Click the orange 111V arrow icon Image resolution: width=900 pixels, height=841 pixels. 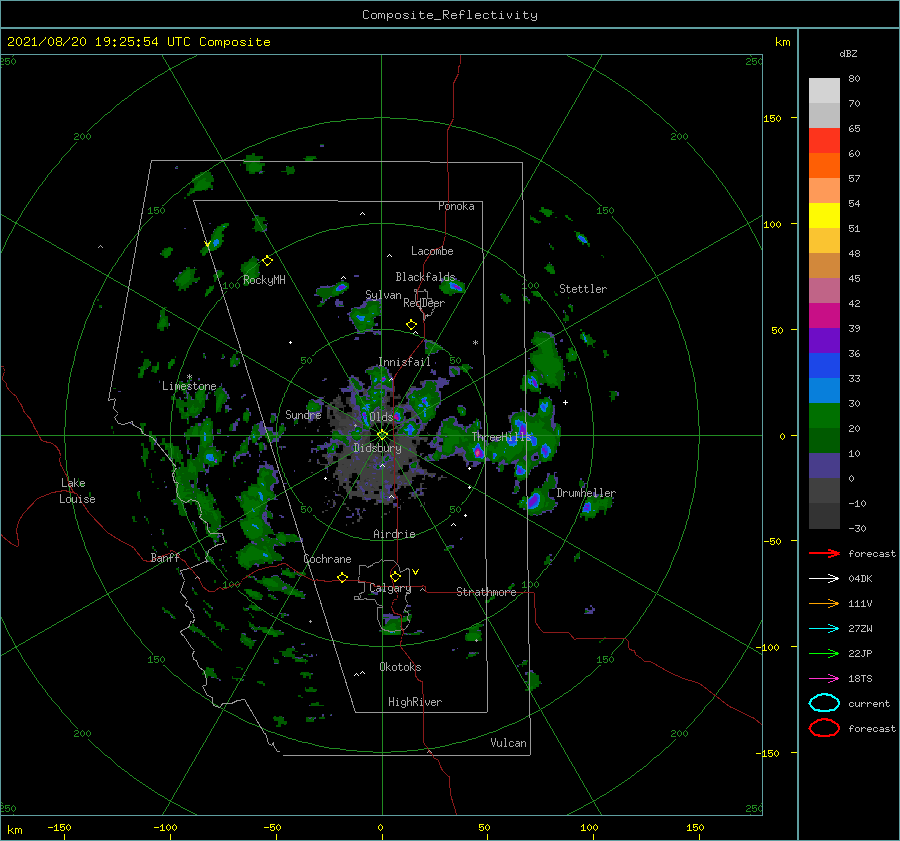tap(824, 603)
